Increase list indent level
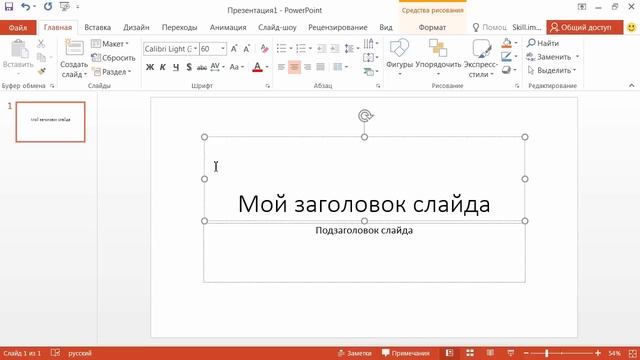This screenshot has width=640, height=360. (x=335, y=49)
